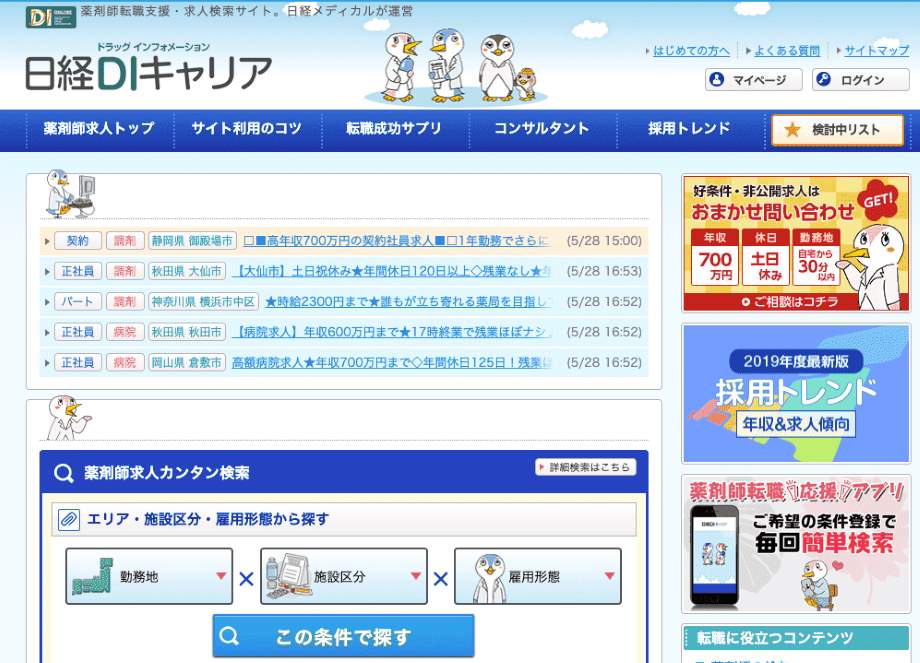Screen dimensions: 920x663
Task: Select the 勤務地 location picker with map icon
Action: tap(148, 577)
